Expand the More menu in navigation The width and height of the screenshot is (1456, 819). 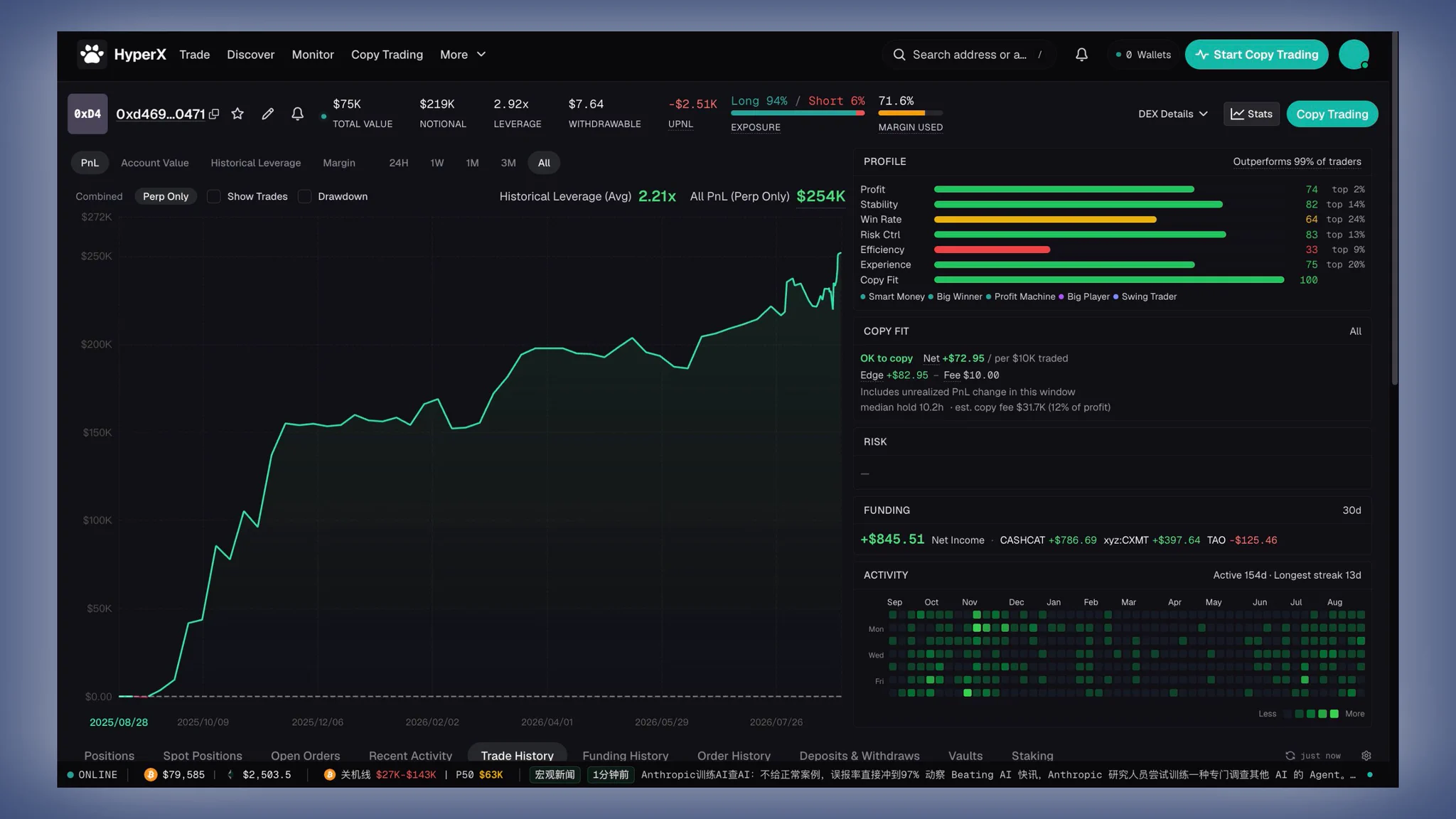click(463, 55)
